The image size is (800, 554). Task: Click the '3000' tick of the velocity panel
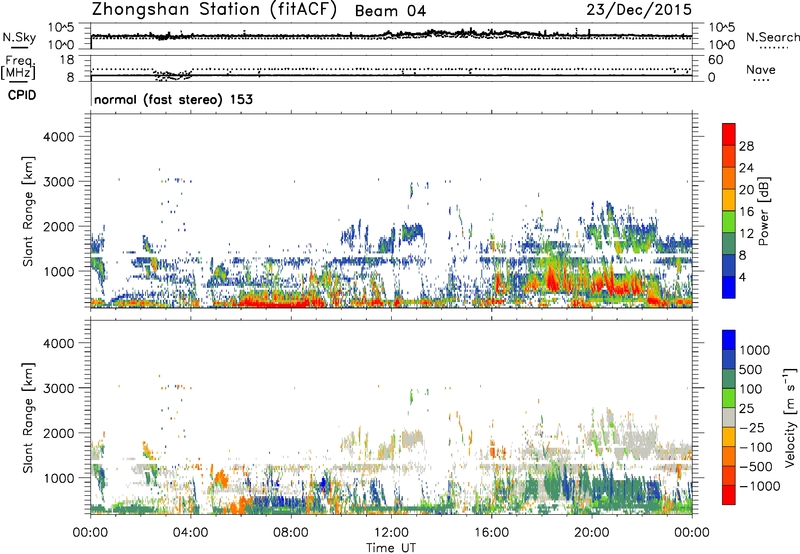[59, 388]
